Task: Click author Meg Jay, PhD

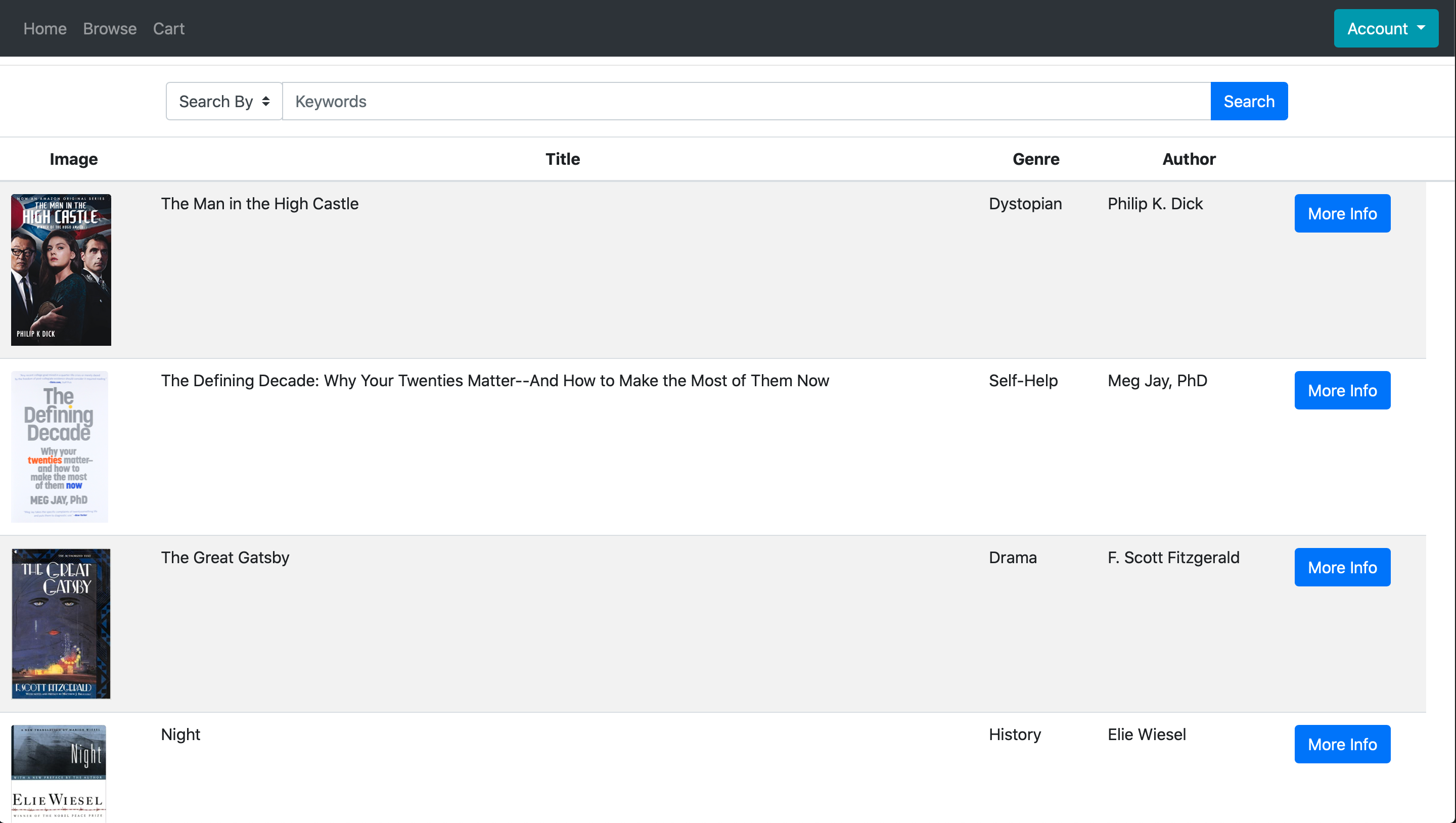Action: pyautogui.click(x=1157, y=381)
